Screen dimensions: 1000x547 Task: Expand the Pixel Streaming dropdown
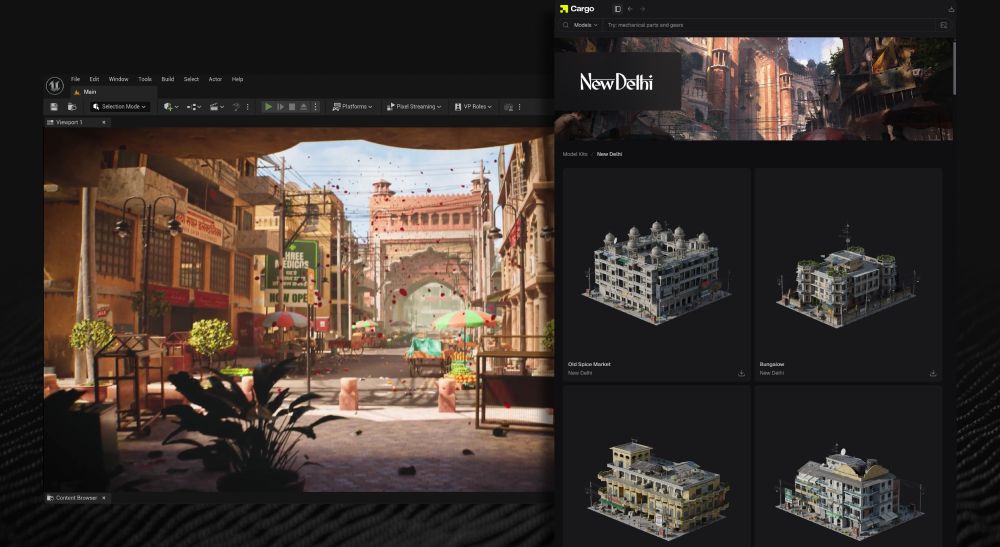(x=414, y=106)
